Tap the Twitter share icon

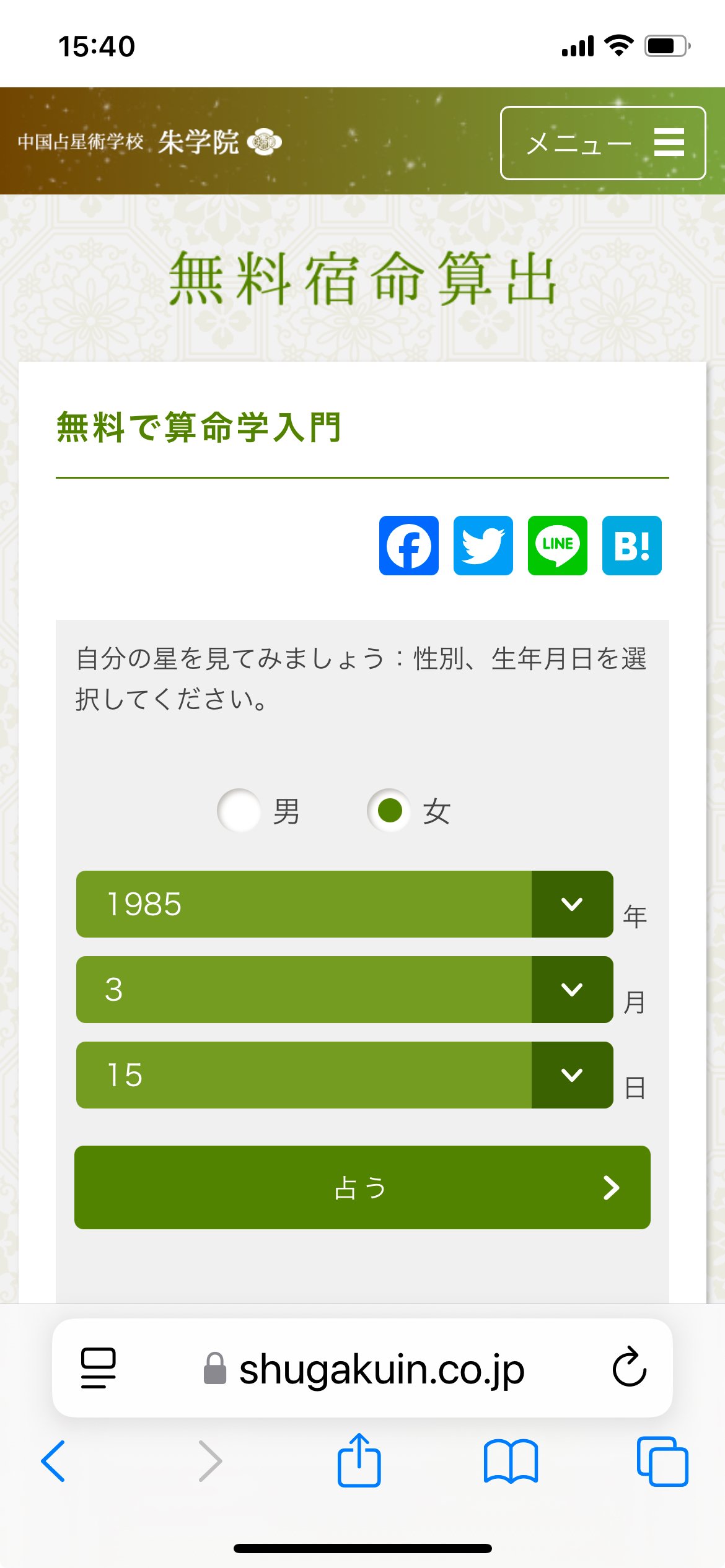(x=483, y=546)
